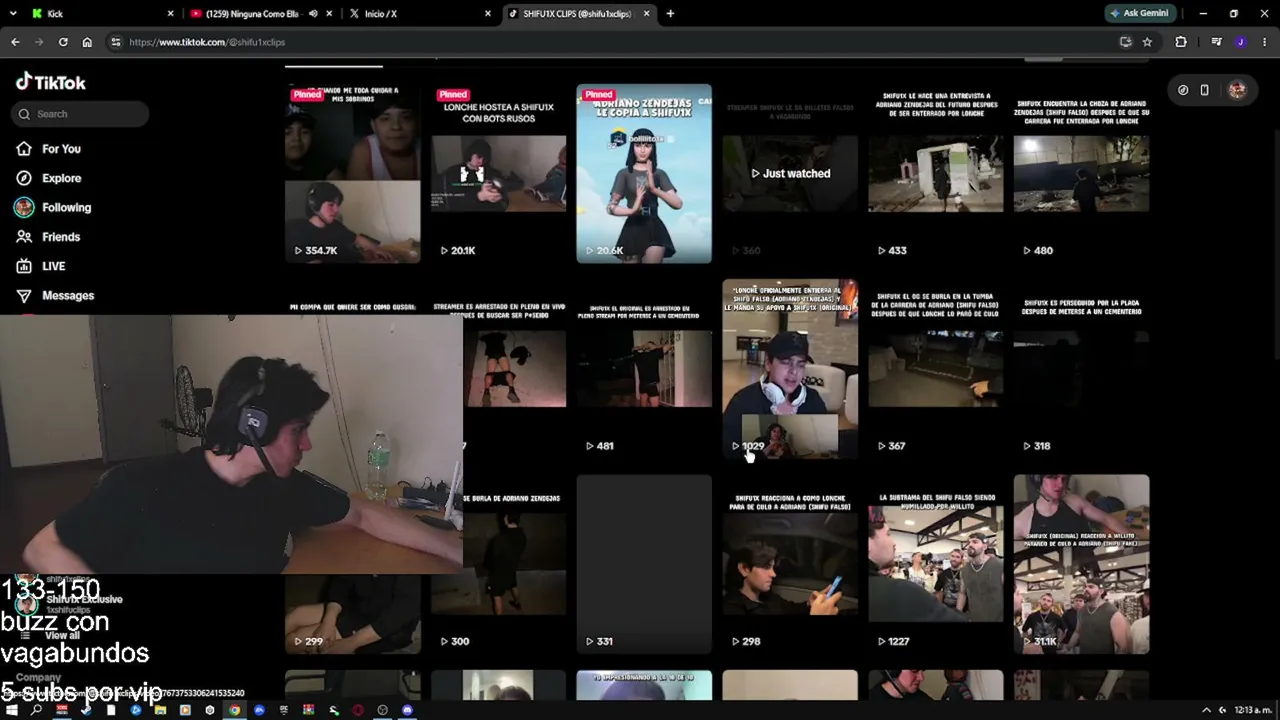Mute the Ninguna Como Ella tab audio
The height and width of the screenshot is (720, 1280).
[x=313, y=14]
